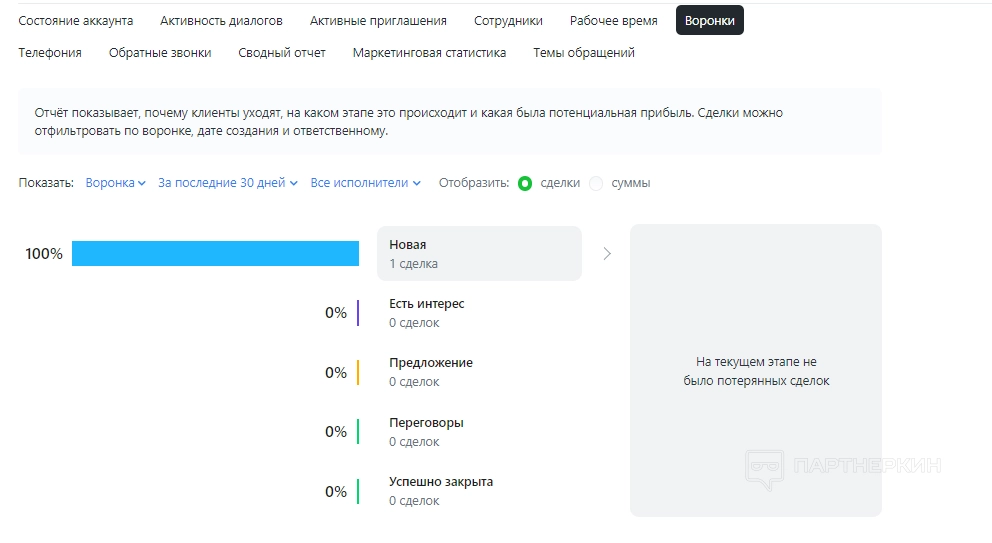Open the Все исполнители dropdown
This screenshot has height=543, width=992.
pyautogui.click(x=365, y=183)
